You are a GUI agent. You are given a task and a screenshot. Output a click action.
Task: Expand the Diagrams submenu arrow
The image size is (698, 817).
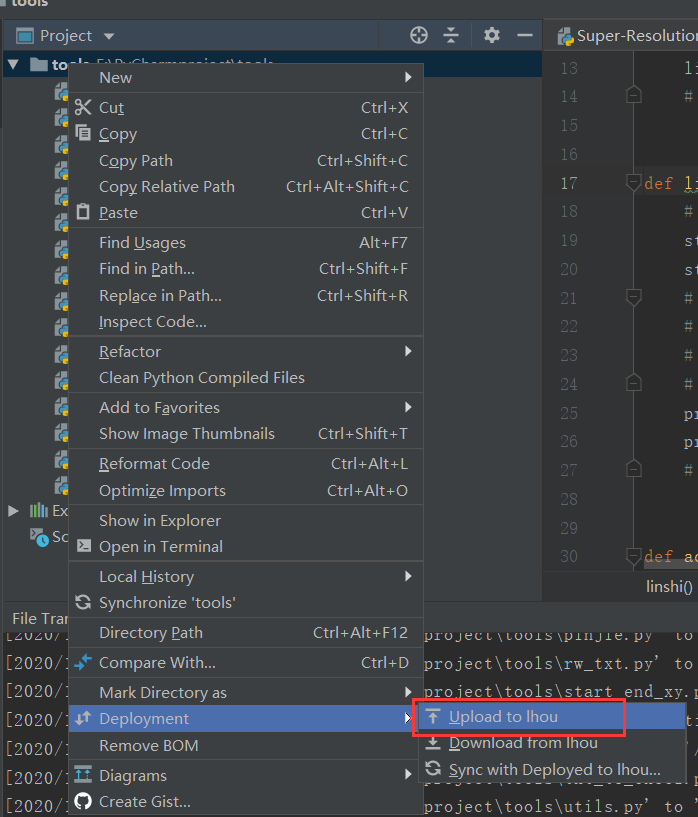pos(408,775)
